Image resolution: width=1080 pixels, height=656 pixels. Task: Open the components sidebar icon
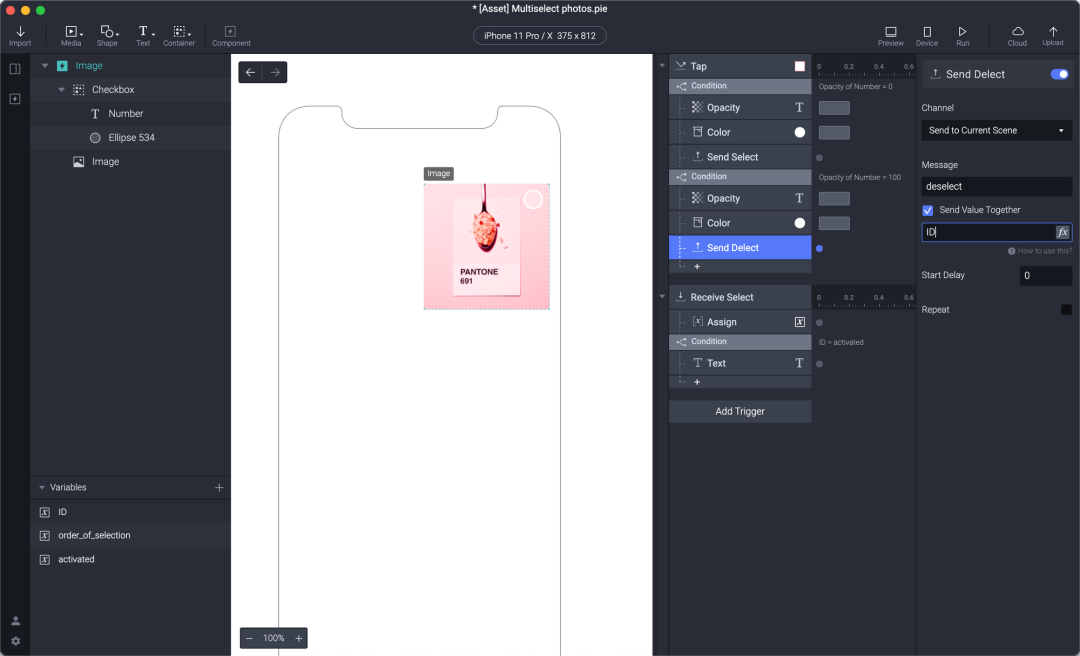[x=14, y=99]
